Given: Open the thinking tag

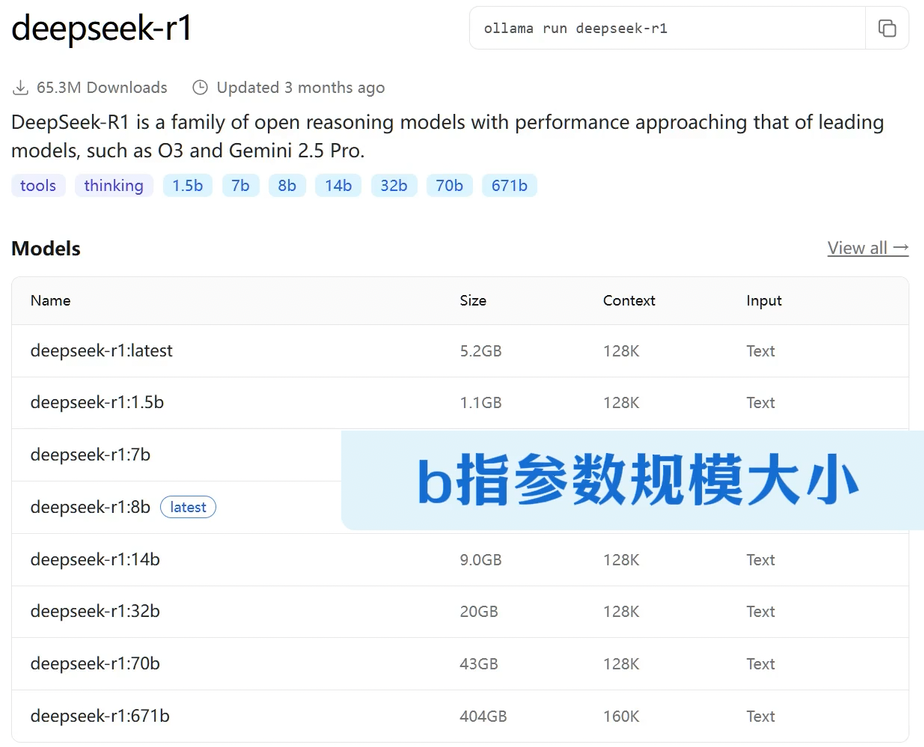Looking at the screenshot, I should [114, 186].
